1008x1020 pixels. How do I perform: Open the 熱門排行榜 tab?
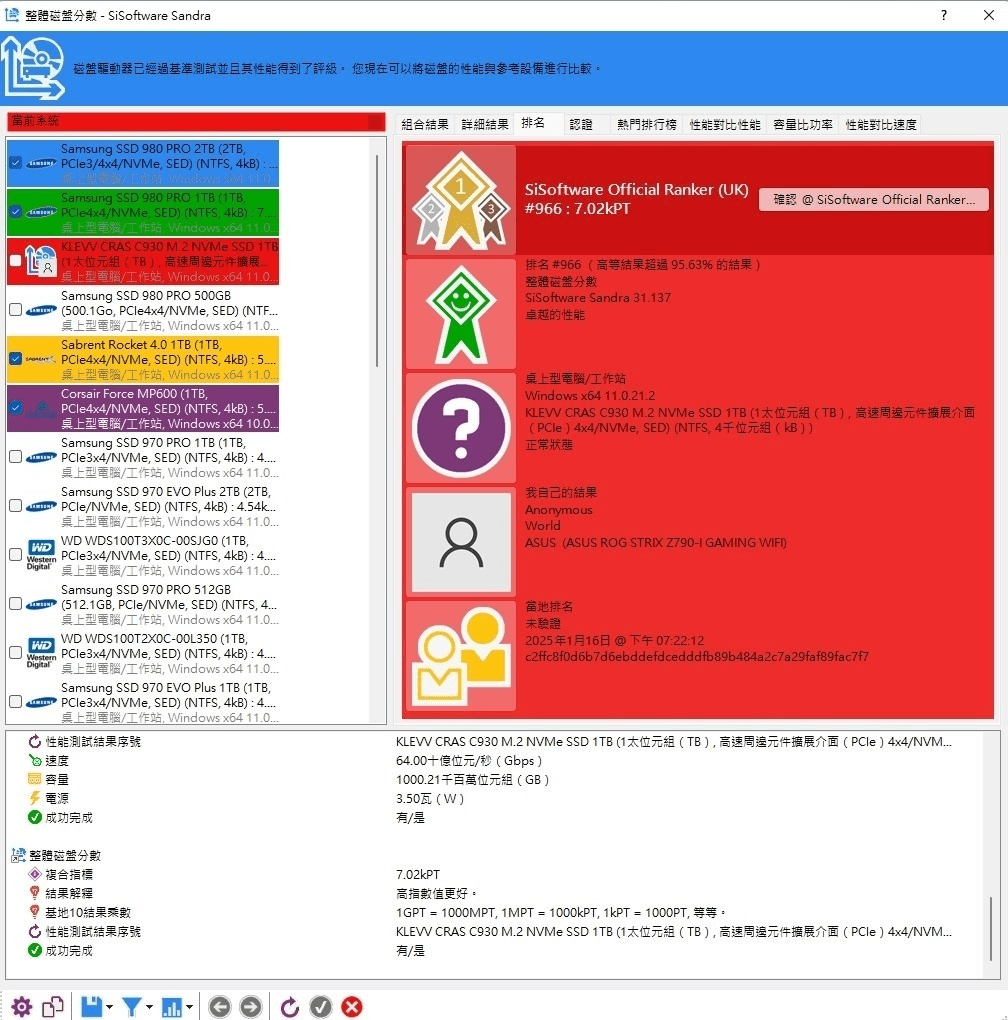tap(646, 124)
